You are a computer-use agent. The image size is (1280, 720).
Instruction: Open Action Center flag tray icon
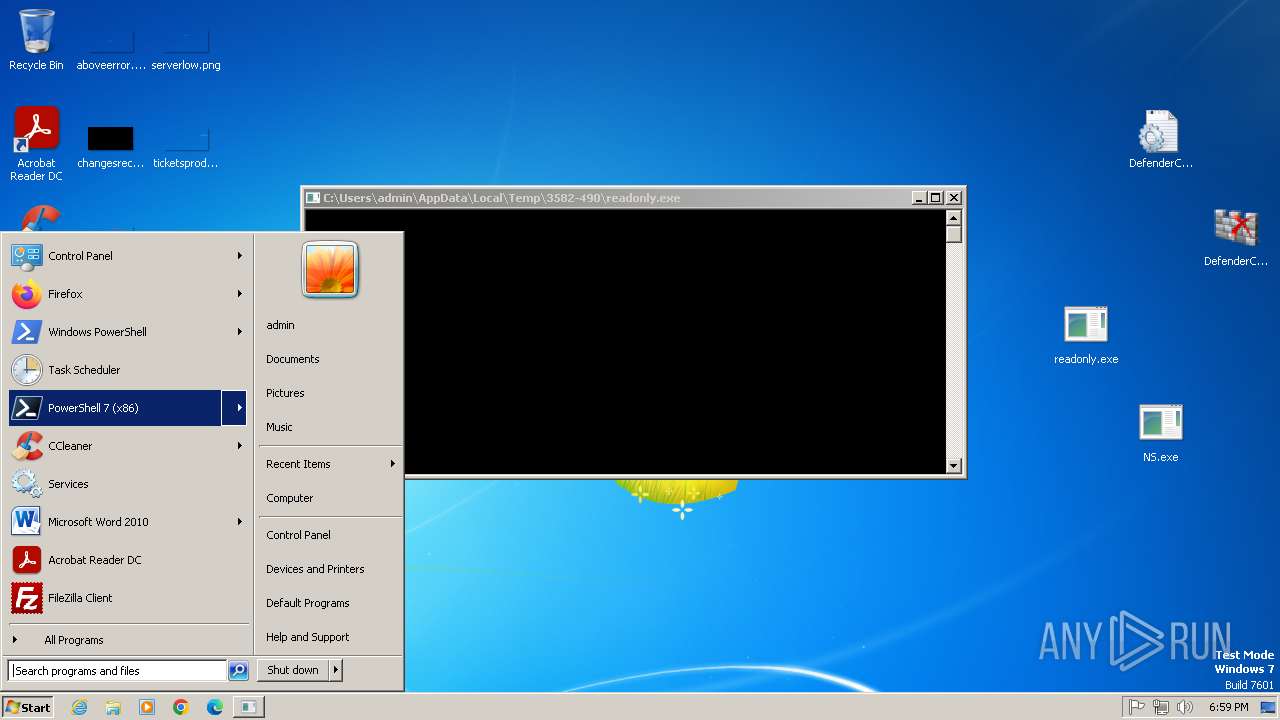pos(1137,707)
